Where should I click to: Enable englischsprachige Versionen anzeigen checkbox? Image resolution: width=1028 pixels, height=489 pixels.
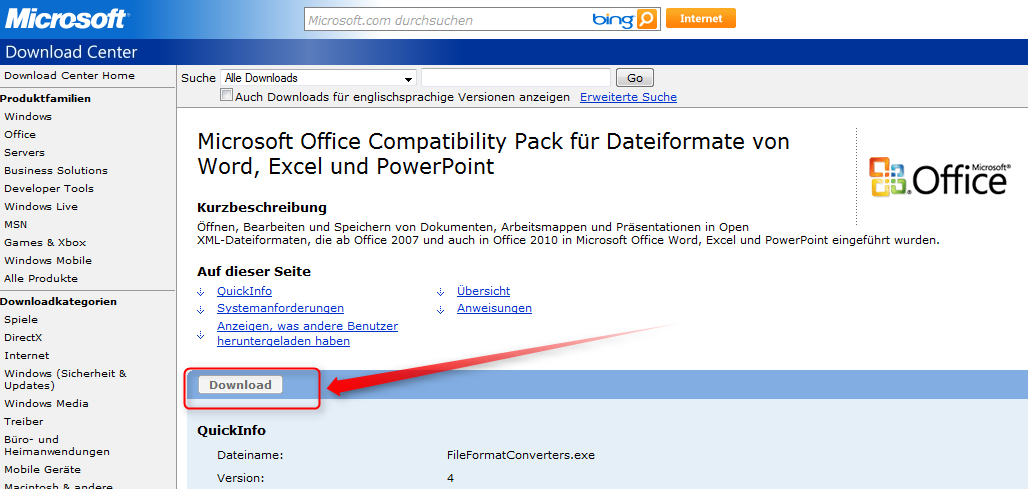pos(227,96)
